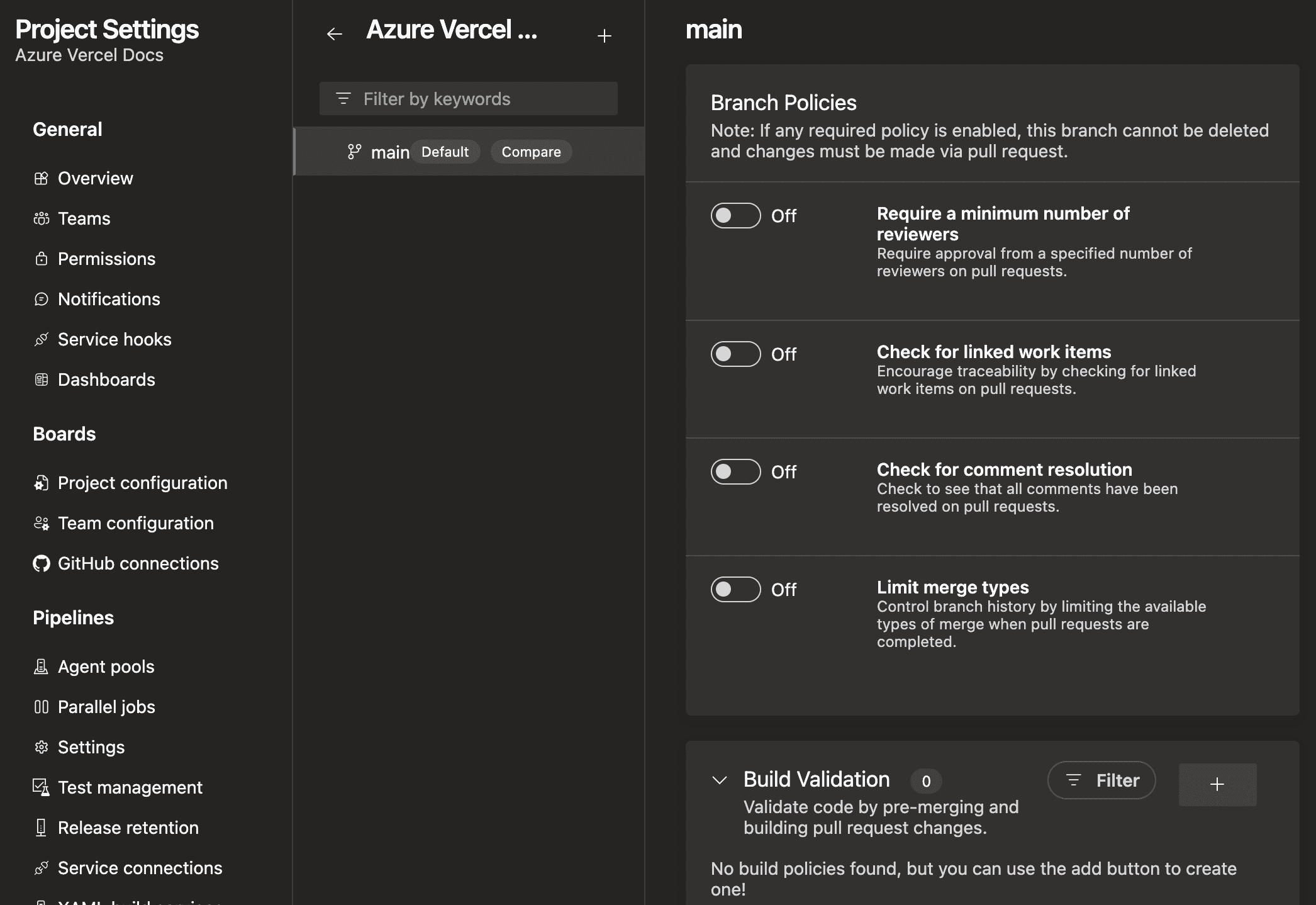Select the Service hooks section
Image resolution: width=1316 pixels, height=905 pixels.
coord(114,339)
